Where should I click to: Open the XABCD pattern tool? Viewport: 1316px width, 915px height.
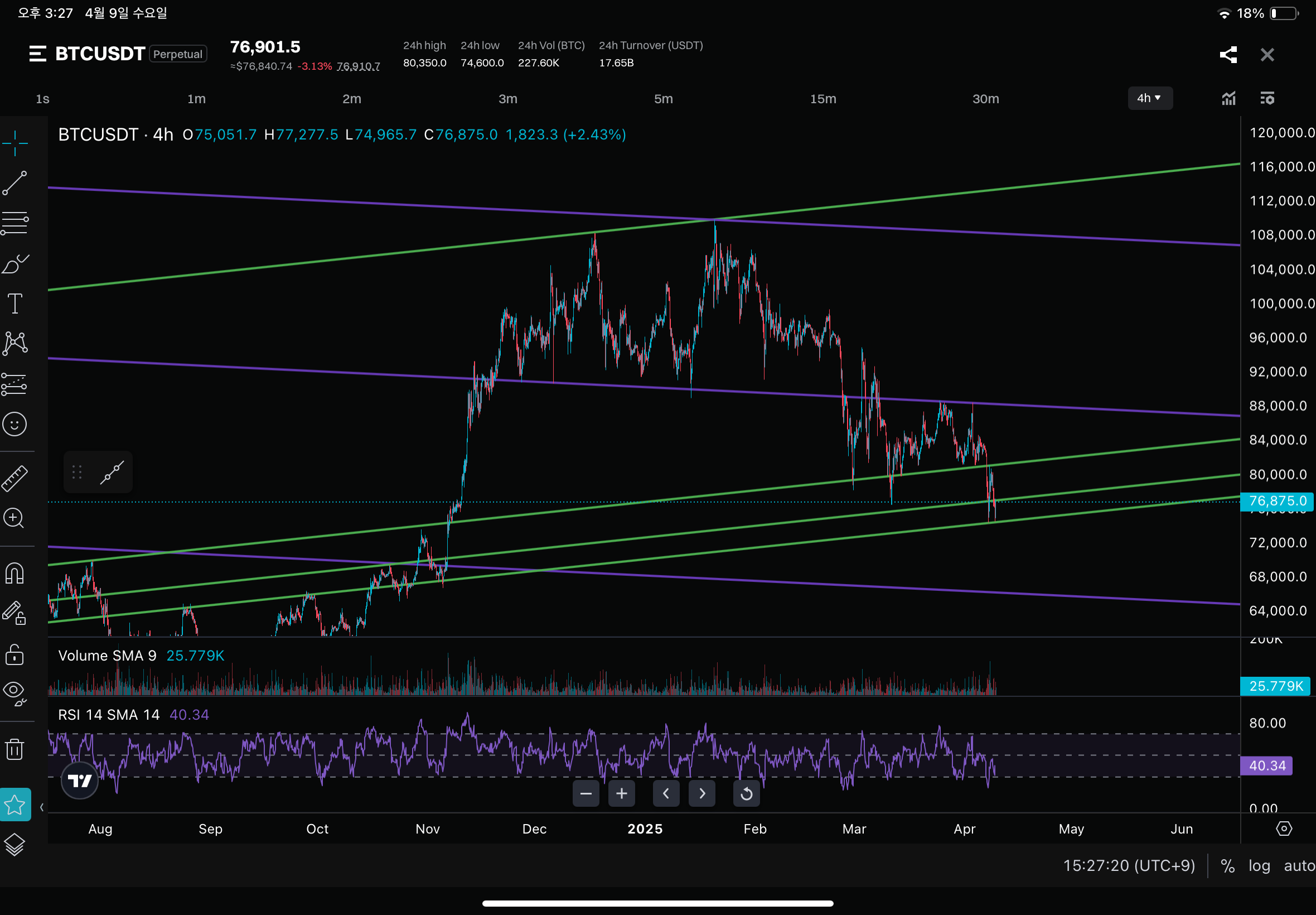click(15, 344)
